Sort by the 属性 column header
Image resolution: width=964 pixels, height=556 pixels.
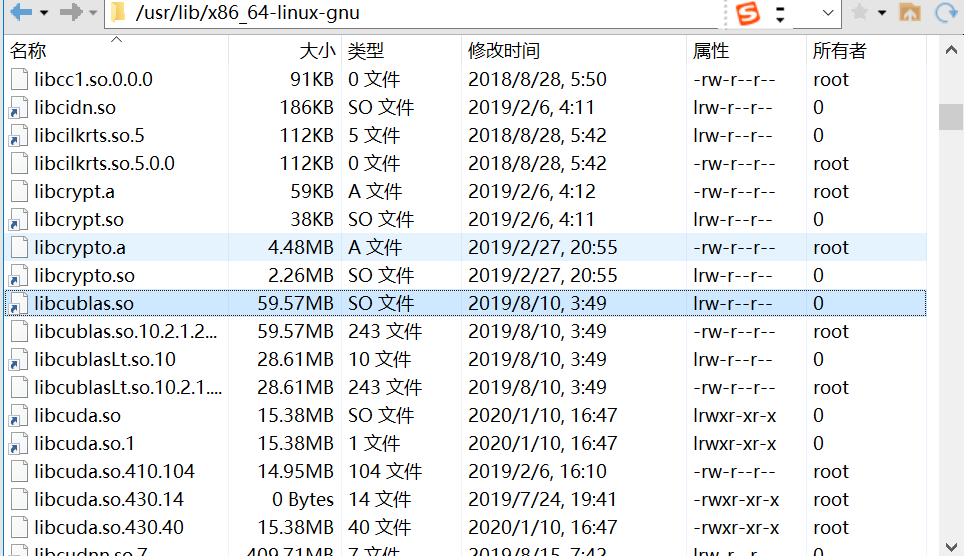pos(746,50)
